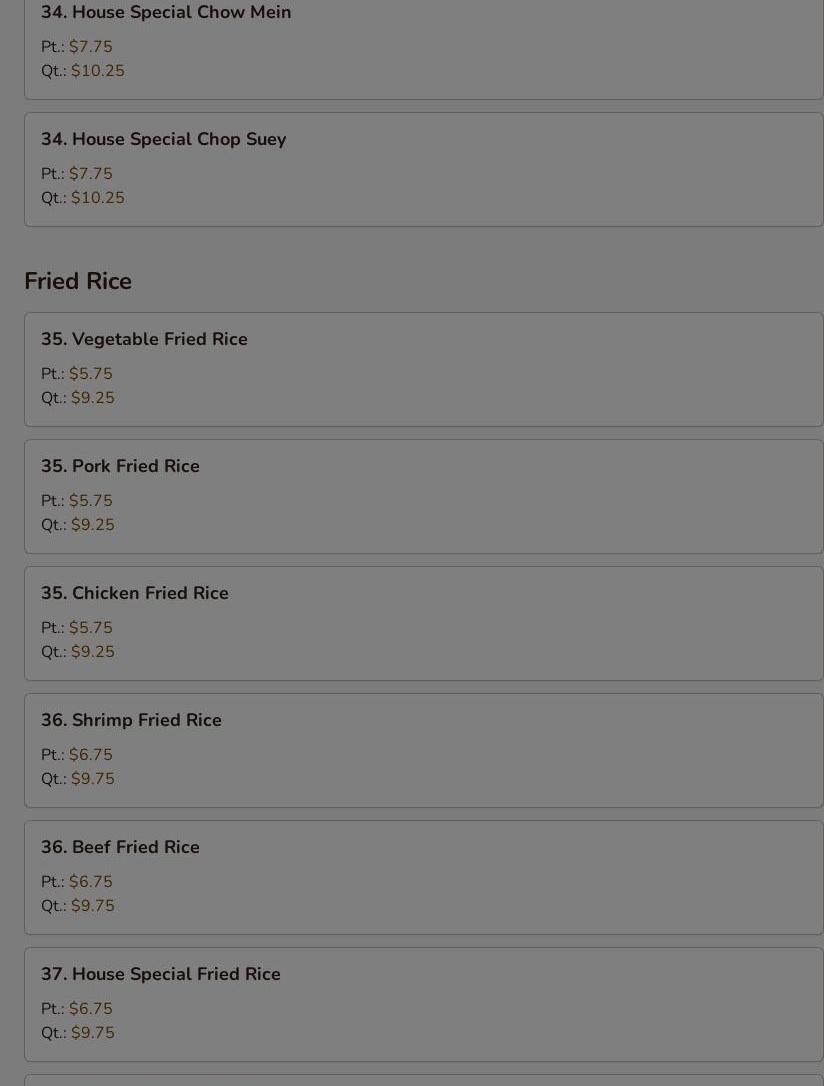Image resolution: width=824 pixels, height=1086 pixels.
Task: Open the Vegetable Fried Rice item
Action: point(144,339)
